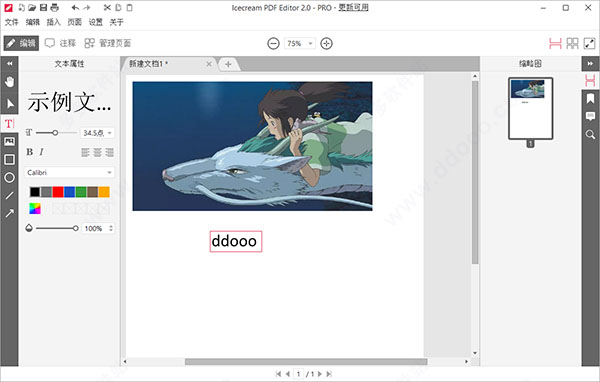Cut selection with the scissors icon

pyautogui.click(x=107, y=7)
